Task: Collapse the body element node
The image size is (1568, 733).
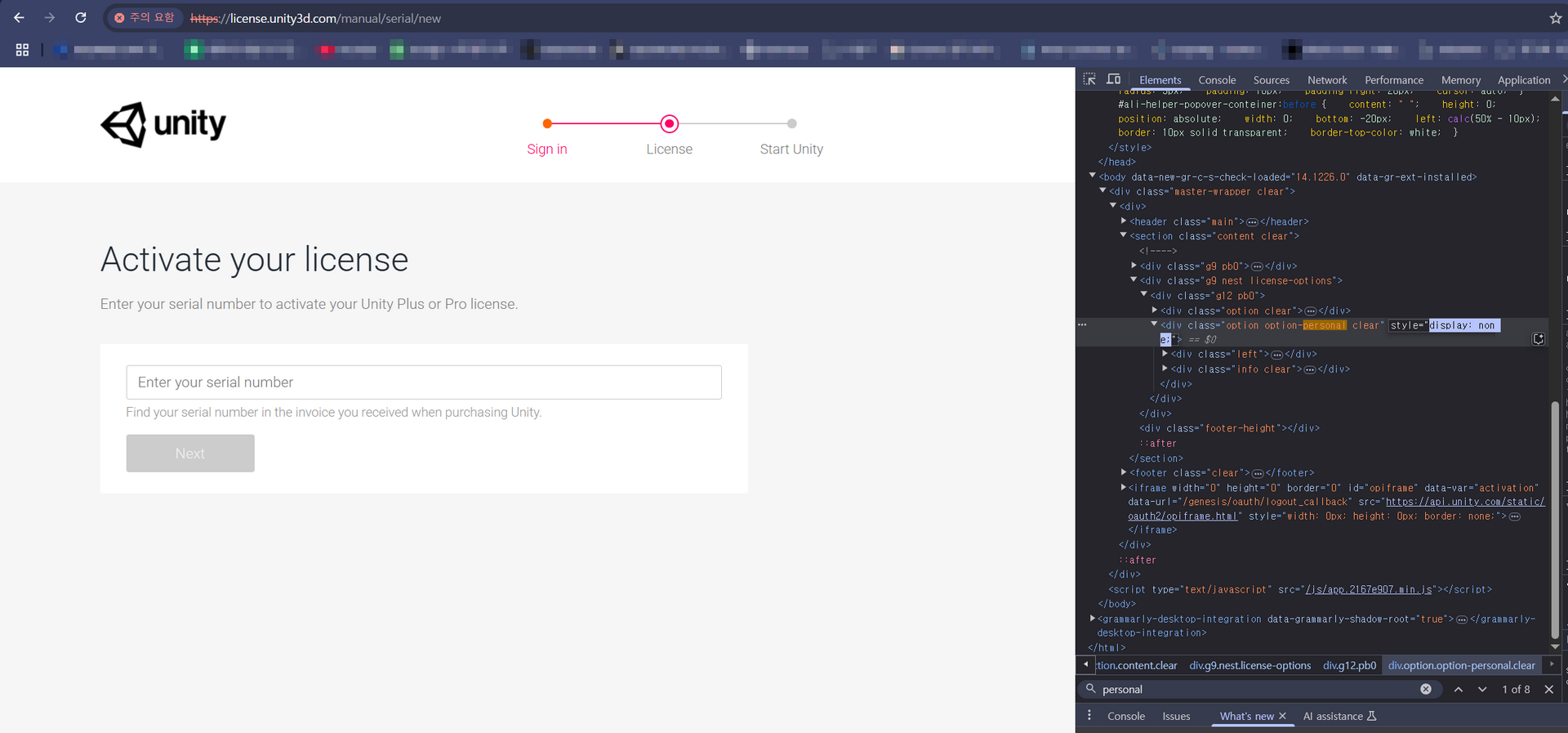Action: pyautogui.click(x=1093, y=176)
